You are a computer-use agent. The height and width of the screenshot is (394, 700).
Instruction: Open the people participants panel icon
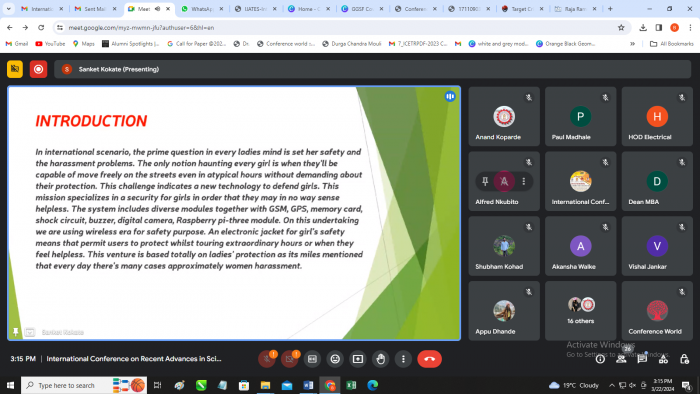(621, 359)
